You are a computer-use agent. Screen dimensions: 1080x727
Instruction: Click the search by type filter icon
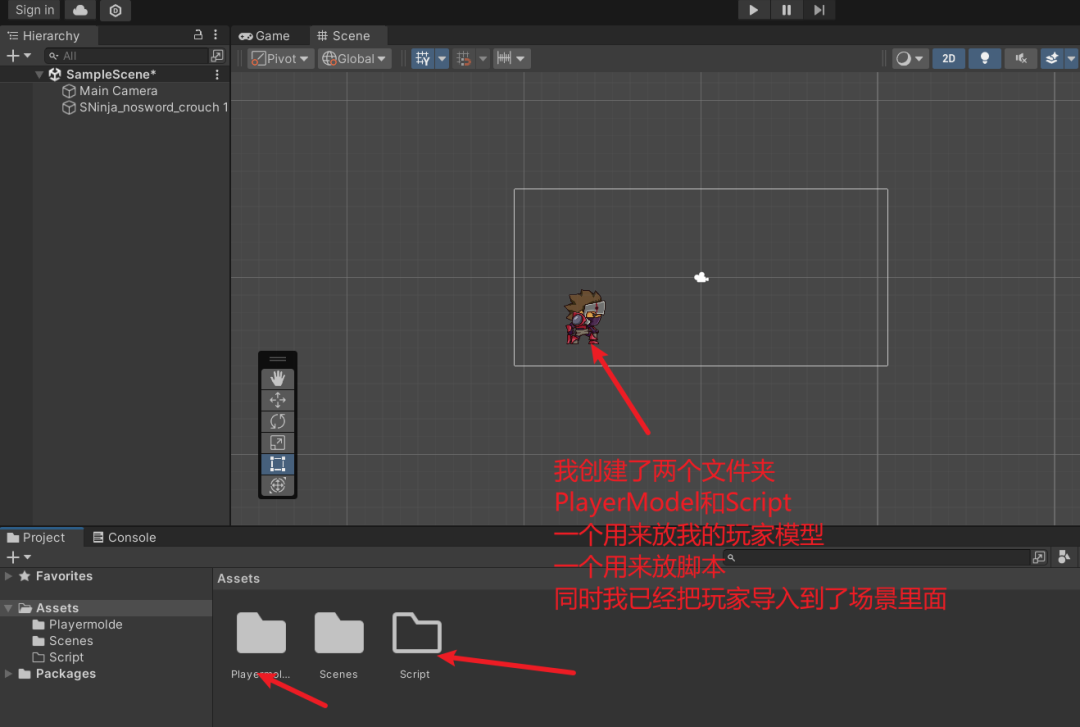point(1064,557)
